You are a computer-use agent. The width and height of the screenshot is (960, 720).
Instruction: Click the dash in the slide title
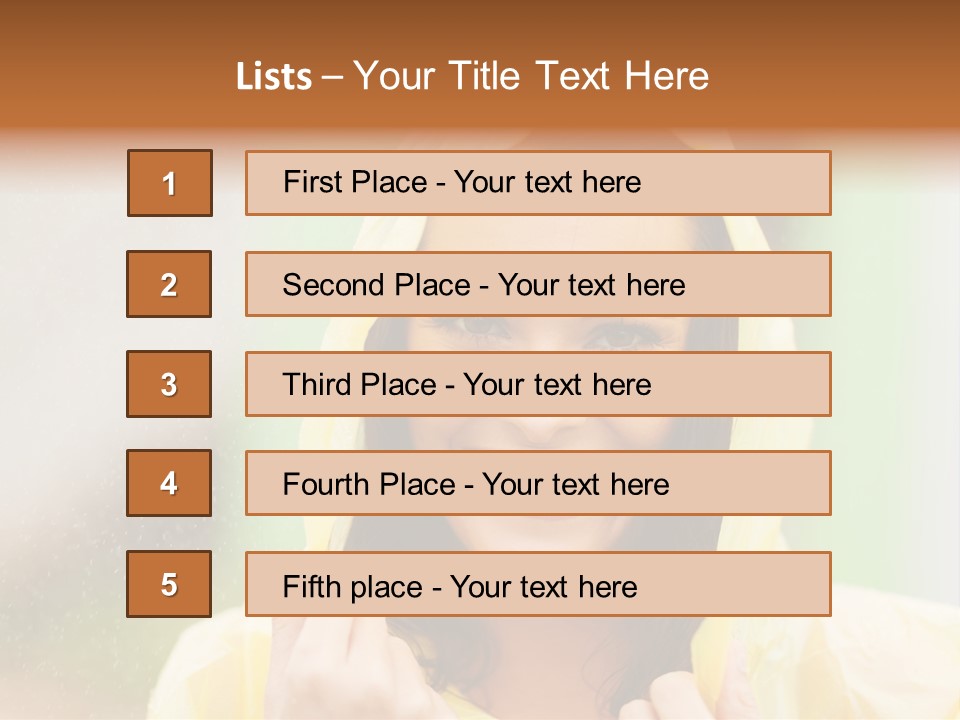pyautogui.click(x=333, y=77)
